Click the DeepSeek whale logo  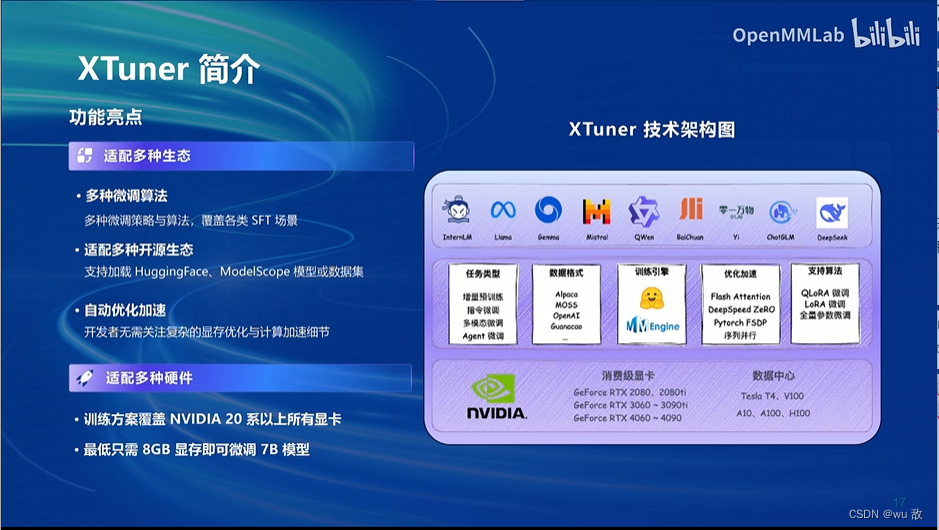(x=832, y=213)
